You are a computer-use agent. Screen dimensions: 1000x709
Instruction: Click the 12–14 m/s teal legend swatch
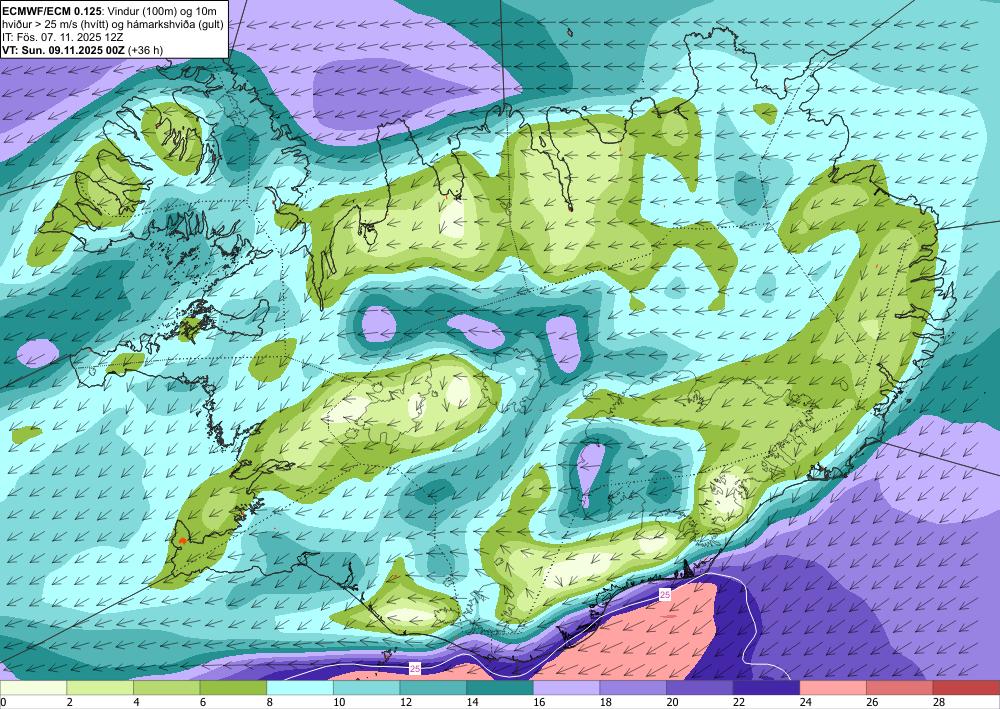(433, 688)
